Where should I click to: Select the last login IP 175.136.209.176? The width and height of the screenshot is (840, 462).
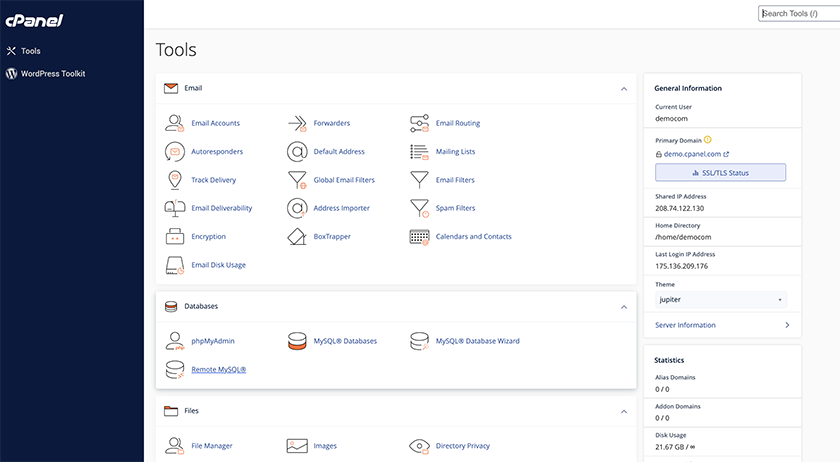681,266
